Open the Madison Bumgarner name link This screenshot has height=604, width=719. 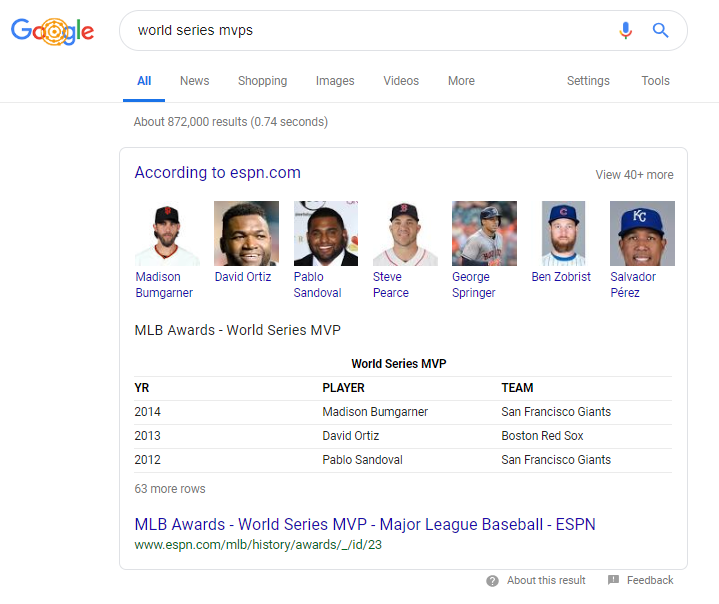pyautogui.click(x=164, y=285)
